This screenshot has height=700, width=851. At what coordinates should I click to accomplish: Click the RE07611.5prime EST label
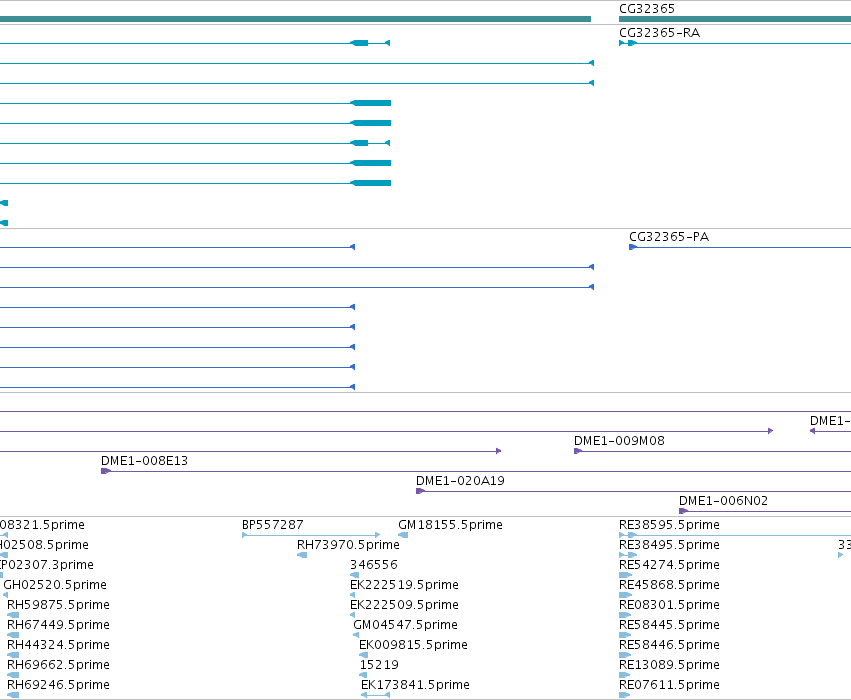point(669,685)
